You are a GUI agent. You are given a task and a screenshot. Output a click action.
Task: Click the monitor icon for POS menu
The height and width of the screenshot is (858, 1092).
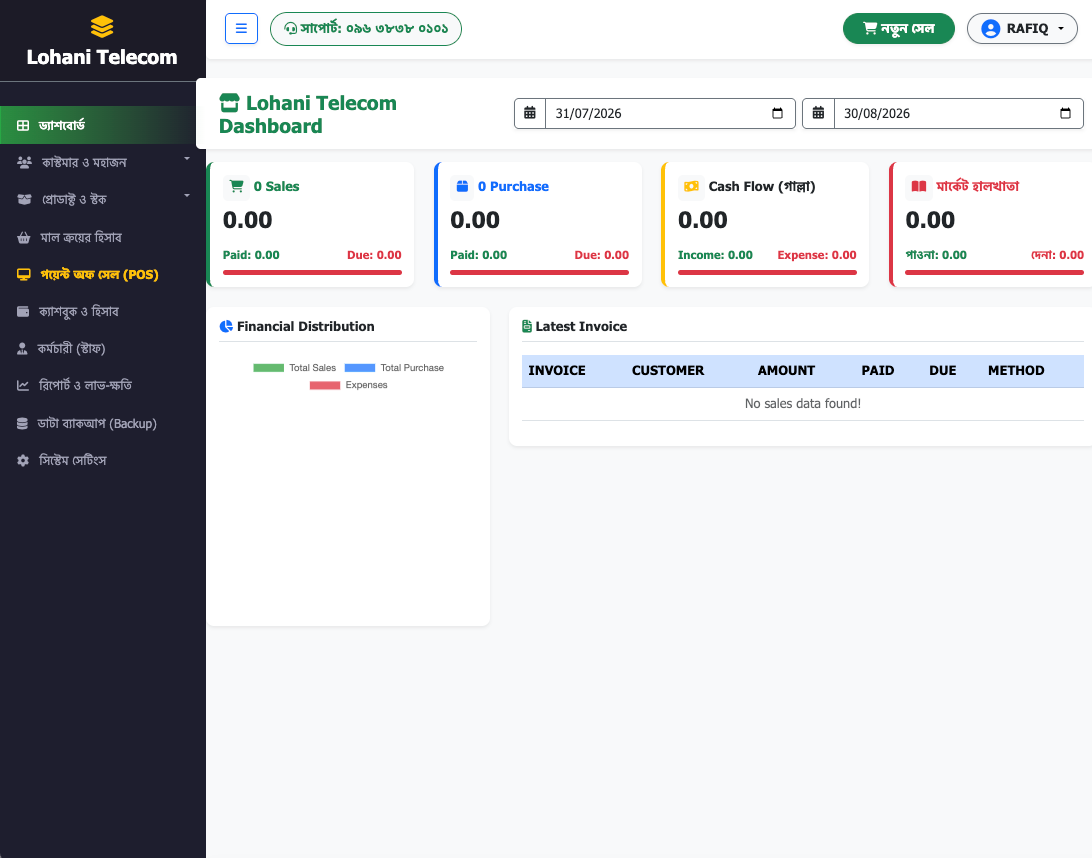tap(24, 274)
